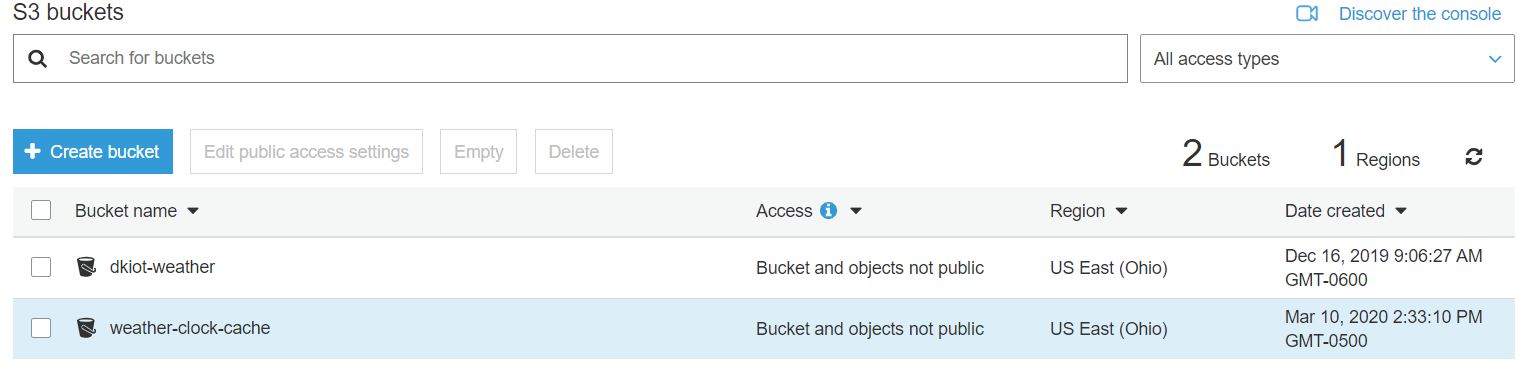Open the dkiot-weather bucket

point(162,267)
